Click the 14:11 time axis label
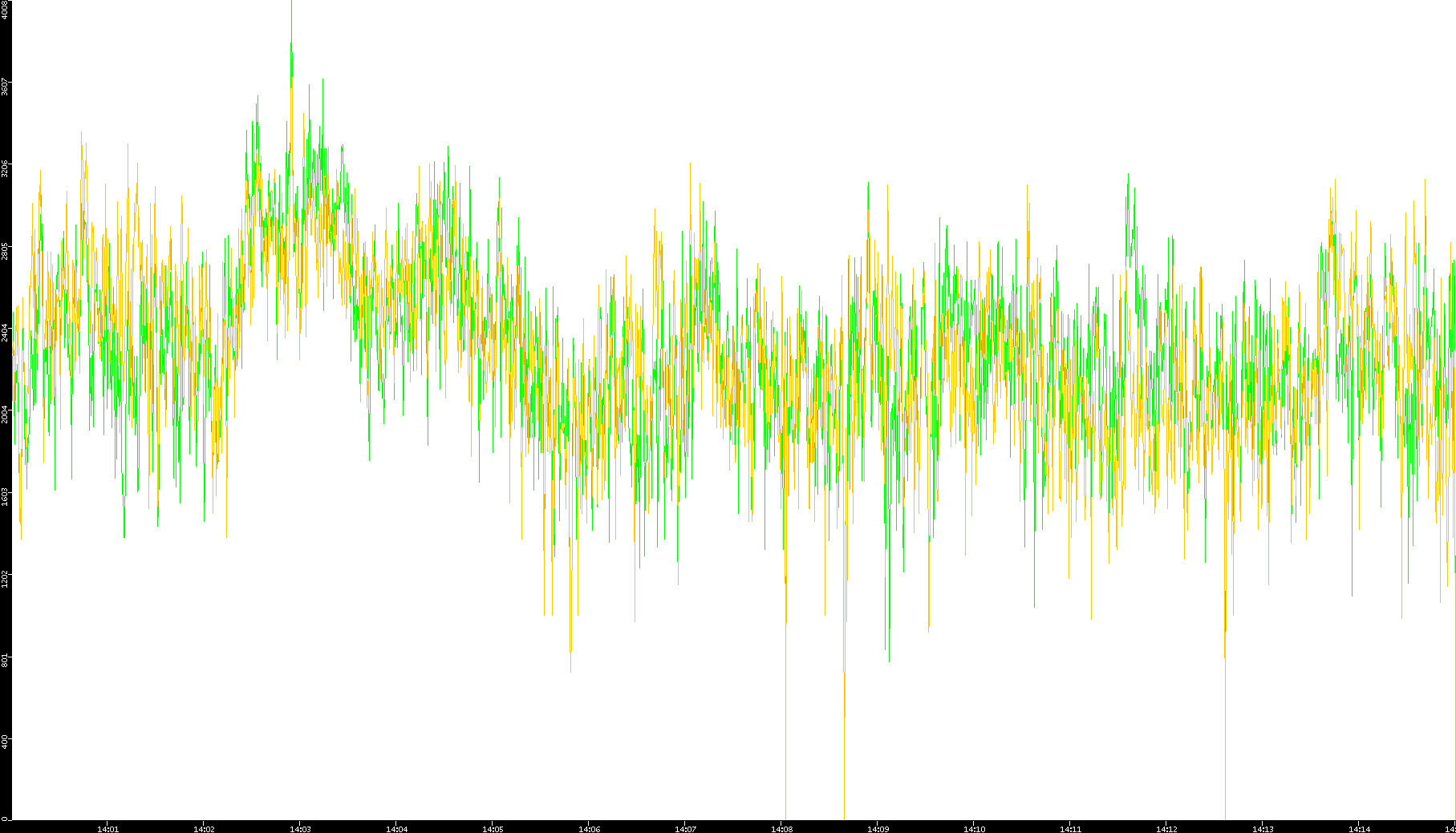 (x=1070, y=829)
